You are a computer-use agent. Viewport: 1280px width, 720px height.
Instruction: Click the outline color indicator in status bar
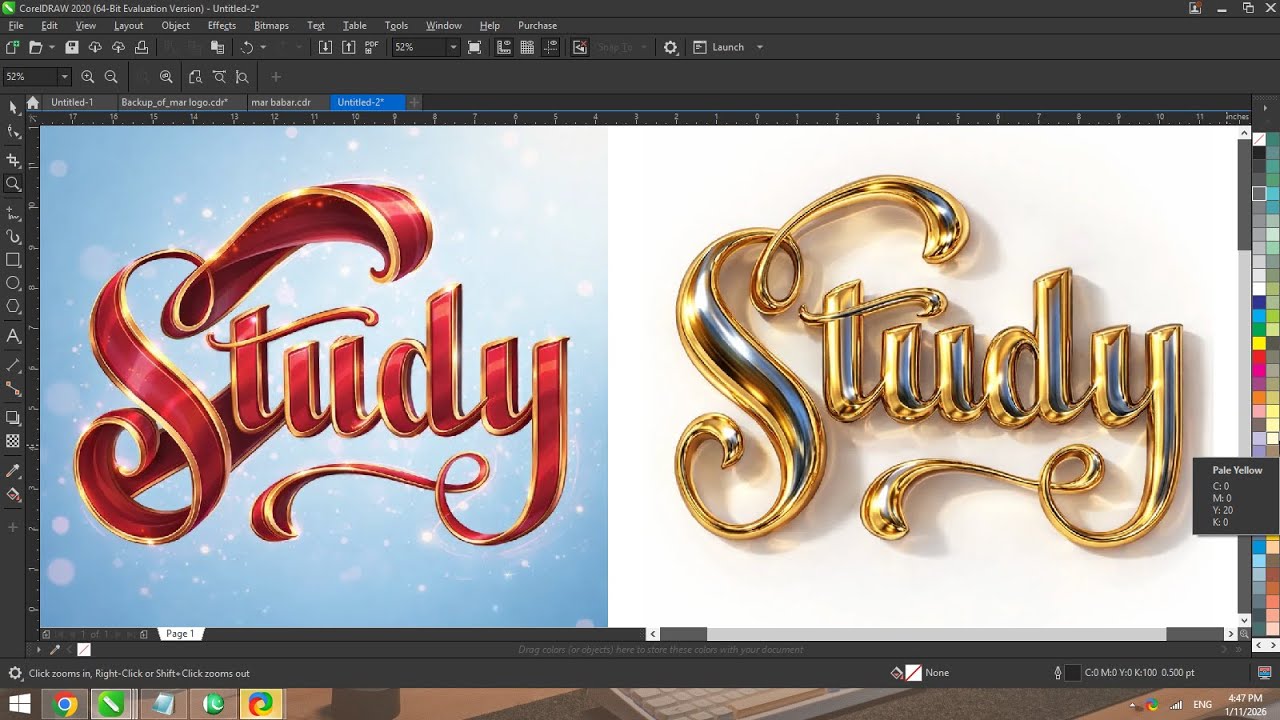coord(1072,673)
